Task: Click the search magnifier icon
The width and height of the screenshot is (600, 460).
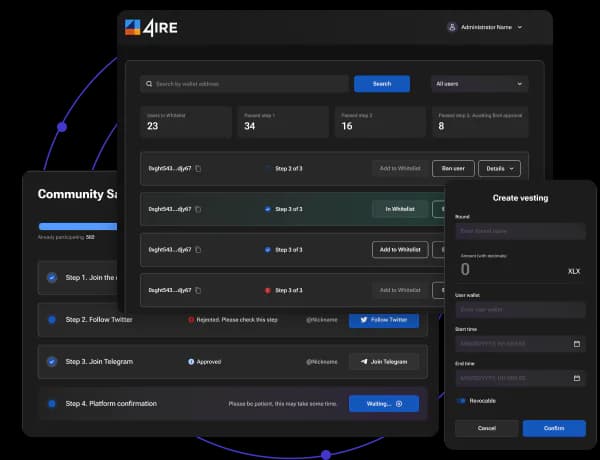Action: coord(149,84)
